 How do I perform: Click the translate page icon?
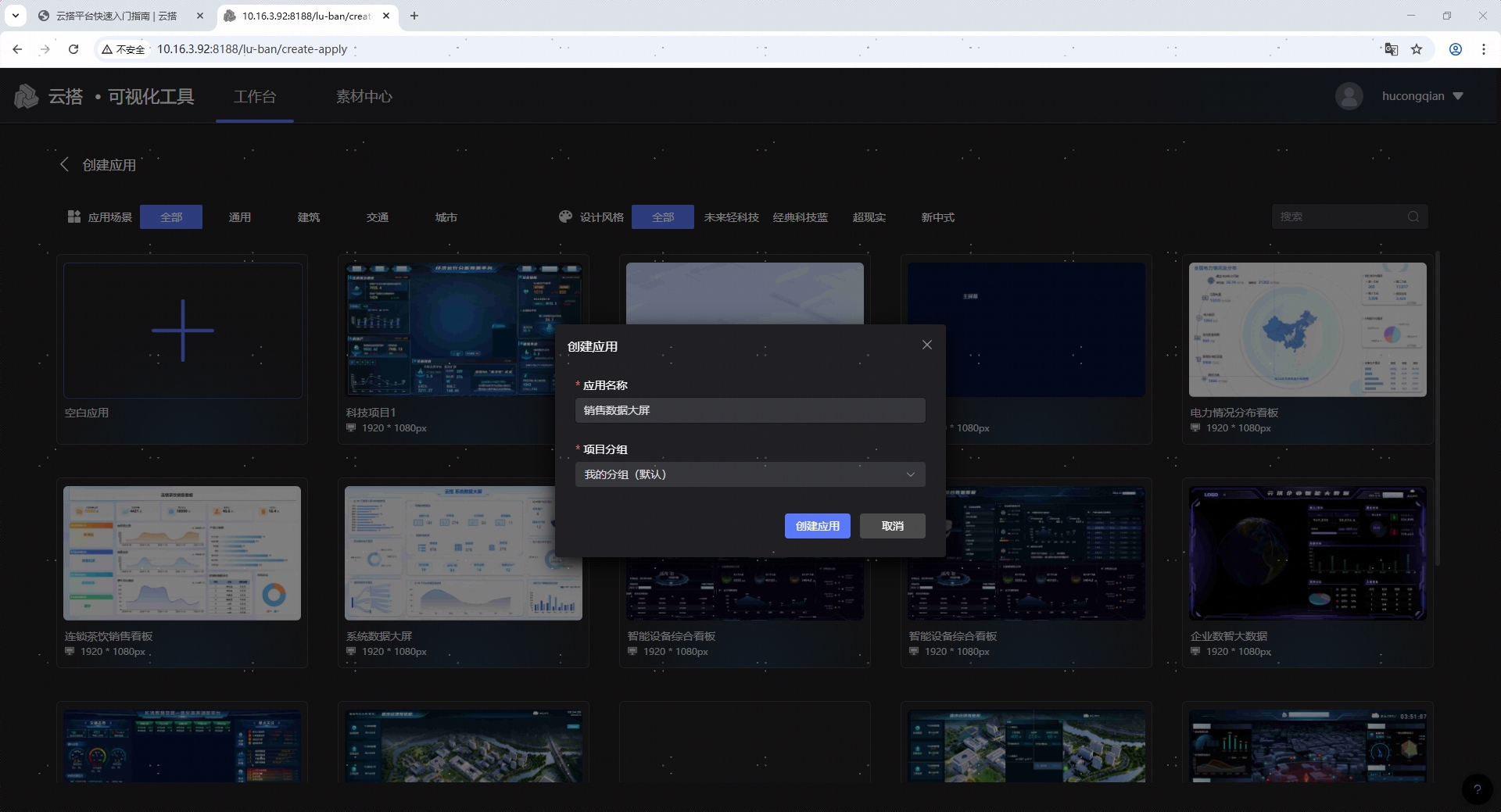[1392, 49]
